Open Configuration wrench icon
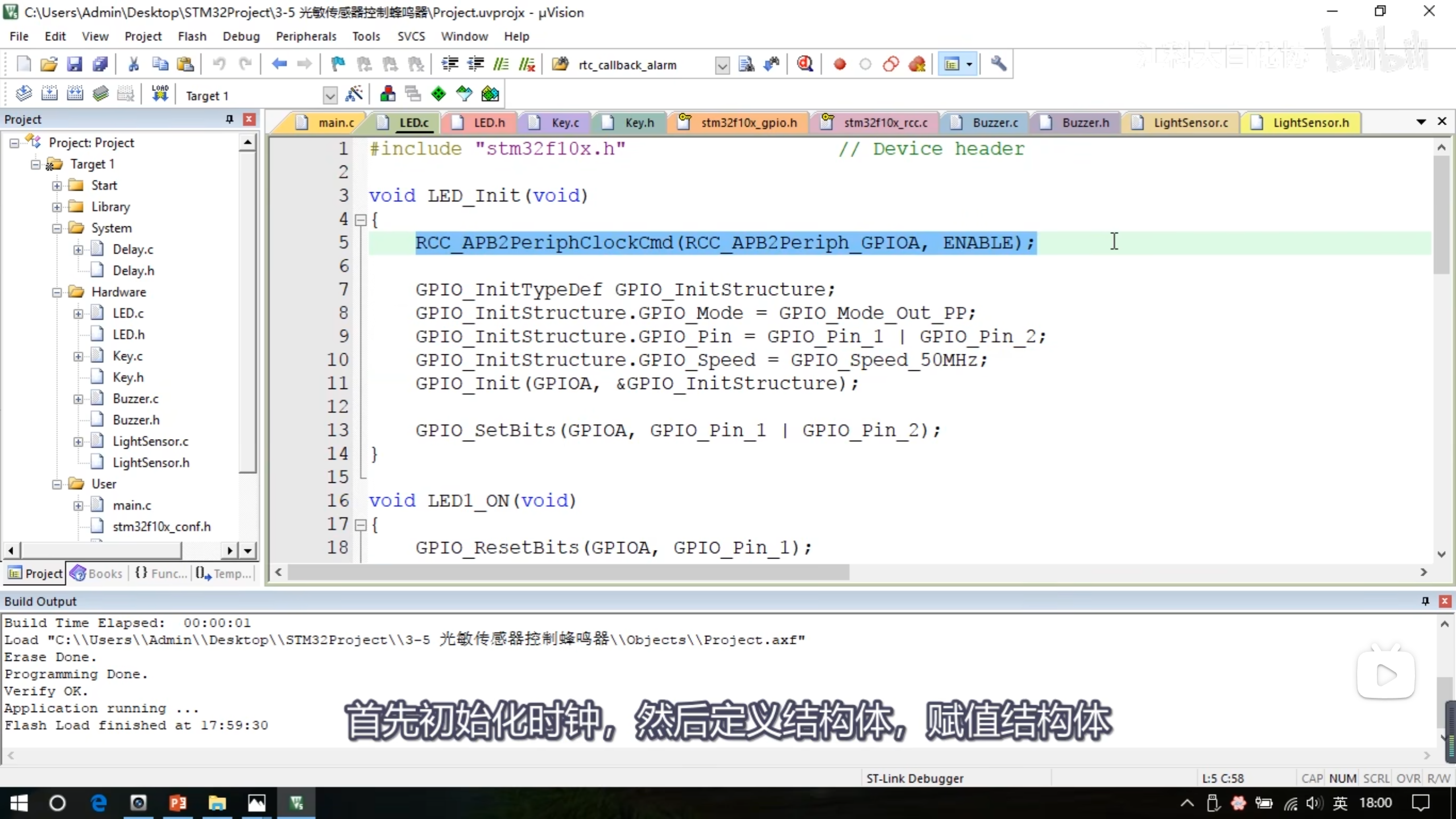 tap(998, 64)
